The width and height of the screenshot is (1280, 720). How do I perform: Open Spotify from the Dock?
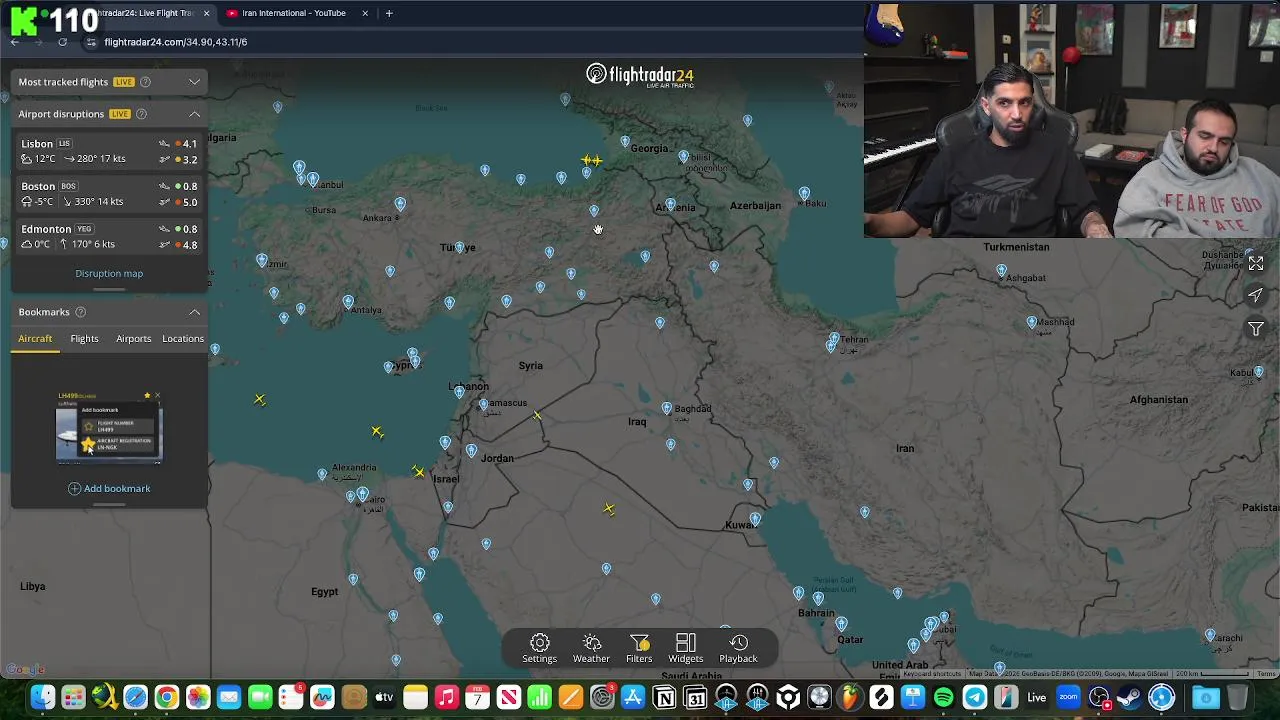[943, 697]
